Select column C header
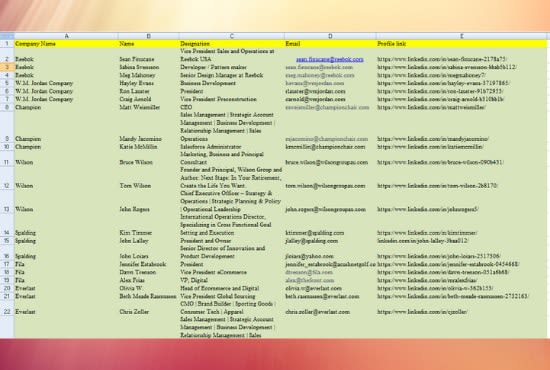 tap(232, 36)
